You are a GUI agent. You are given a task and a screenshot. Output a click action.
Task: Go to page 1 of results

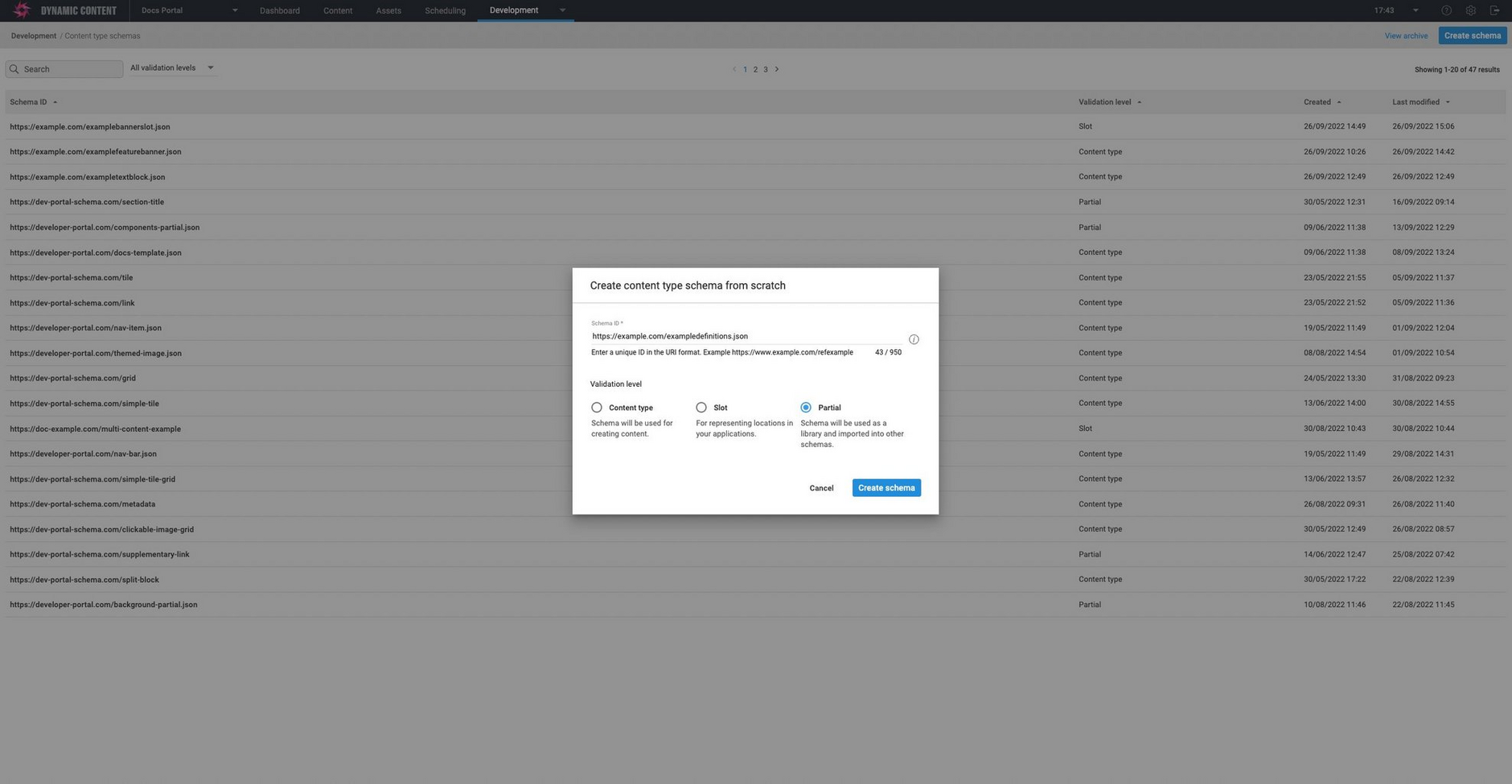(746, 69)
